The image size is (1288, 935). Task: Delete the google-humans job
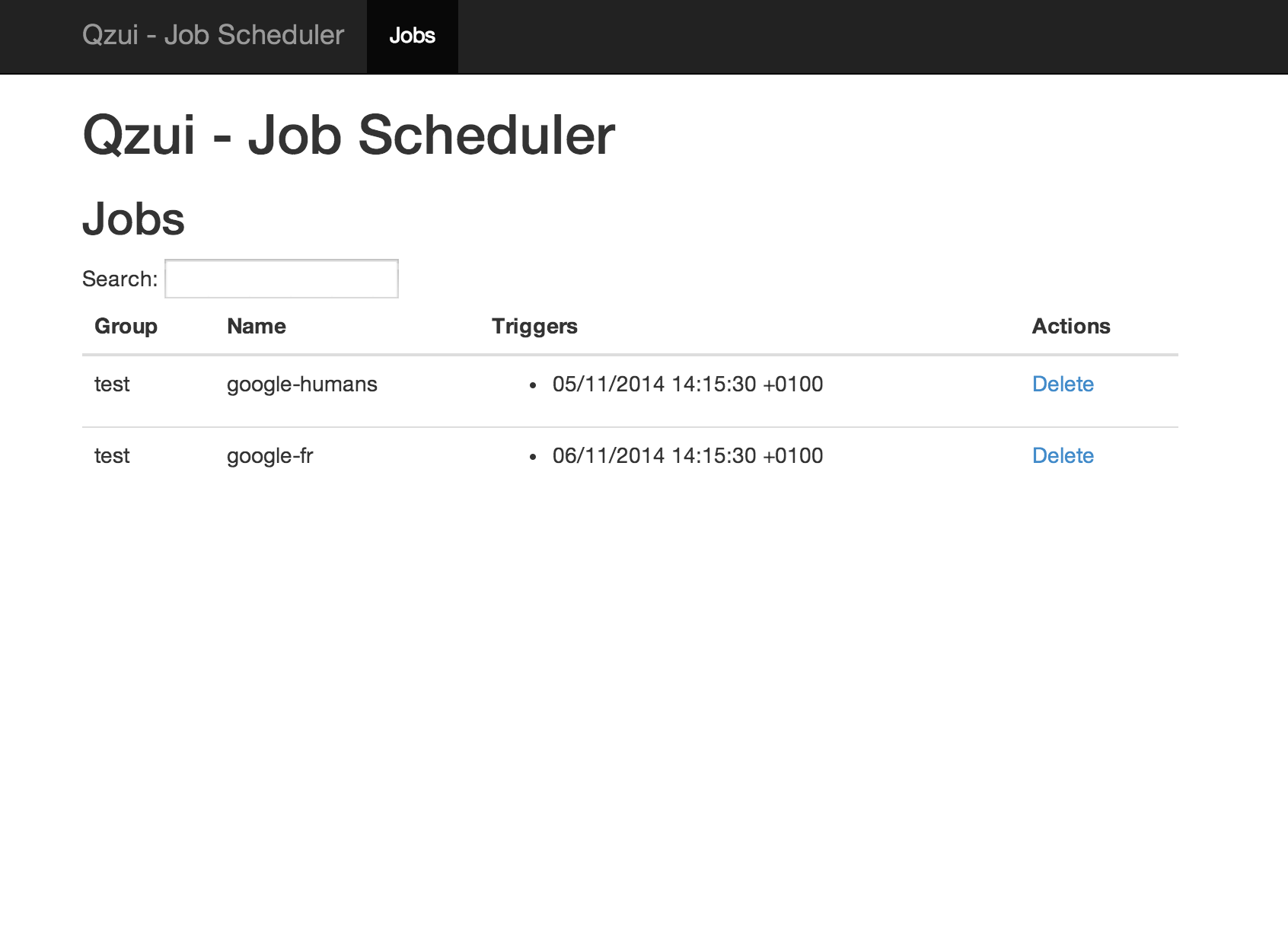tap(1063, 384)
